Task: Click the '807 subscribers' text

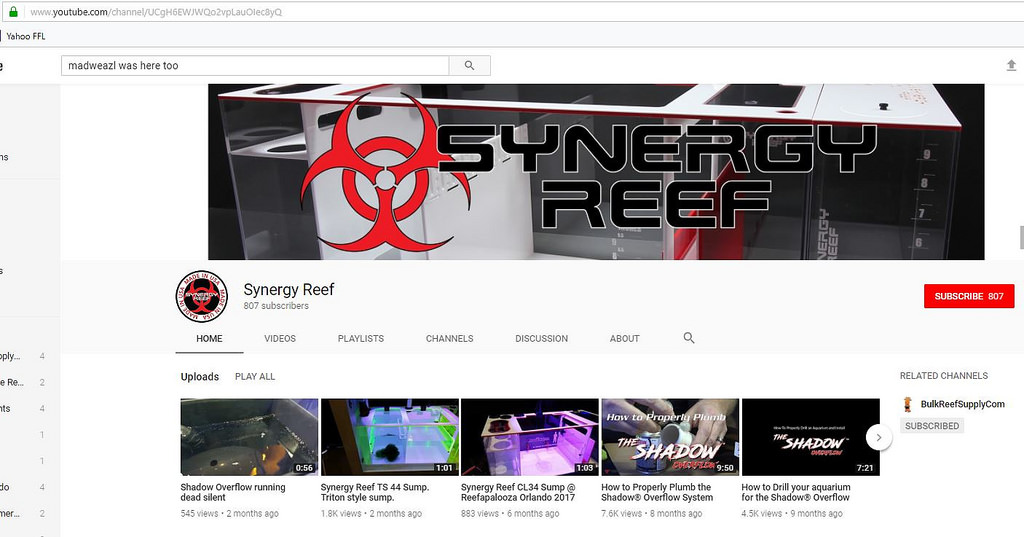Action: coord(276,306)
